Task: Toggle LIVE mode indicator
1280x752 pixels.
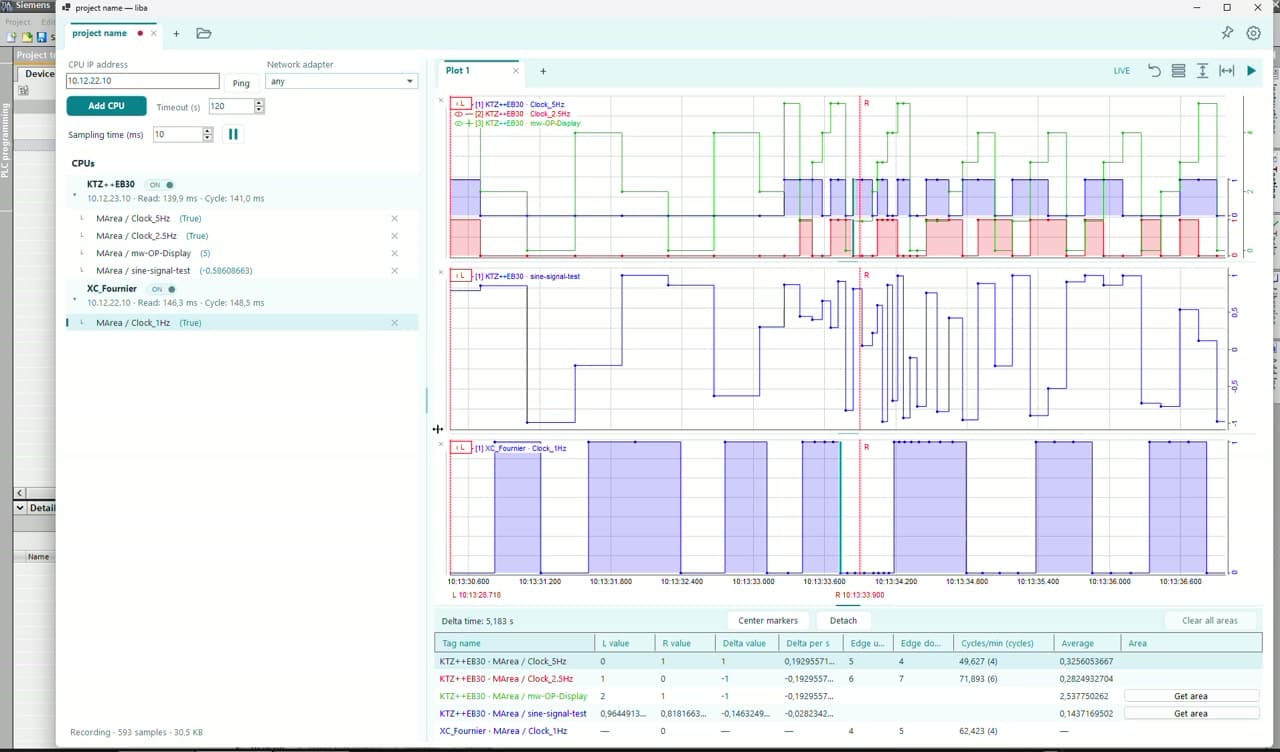Action: pos(1122,71)
